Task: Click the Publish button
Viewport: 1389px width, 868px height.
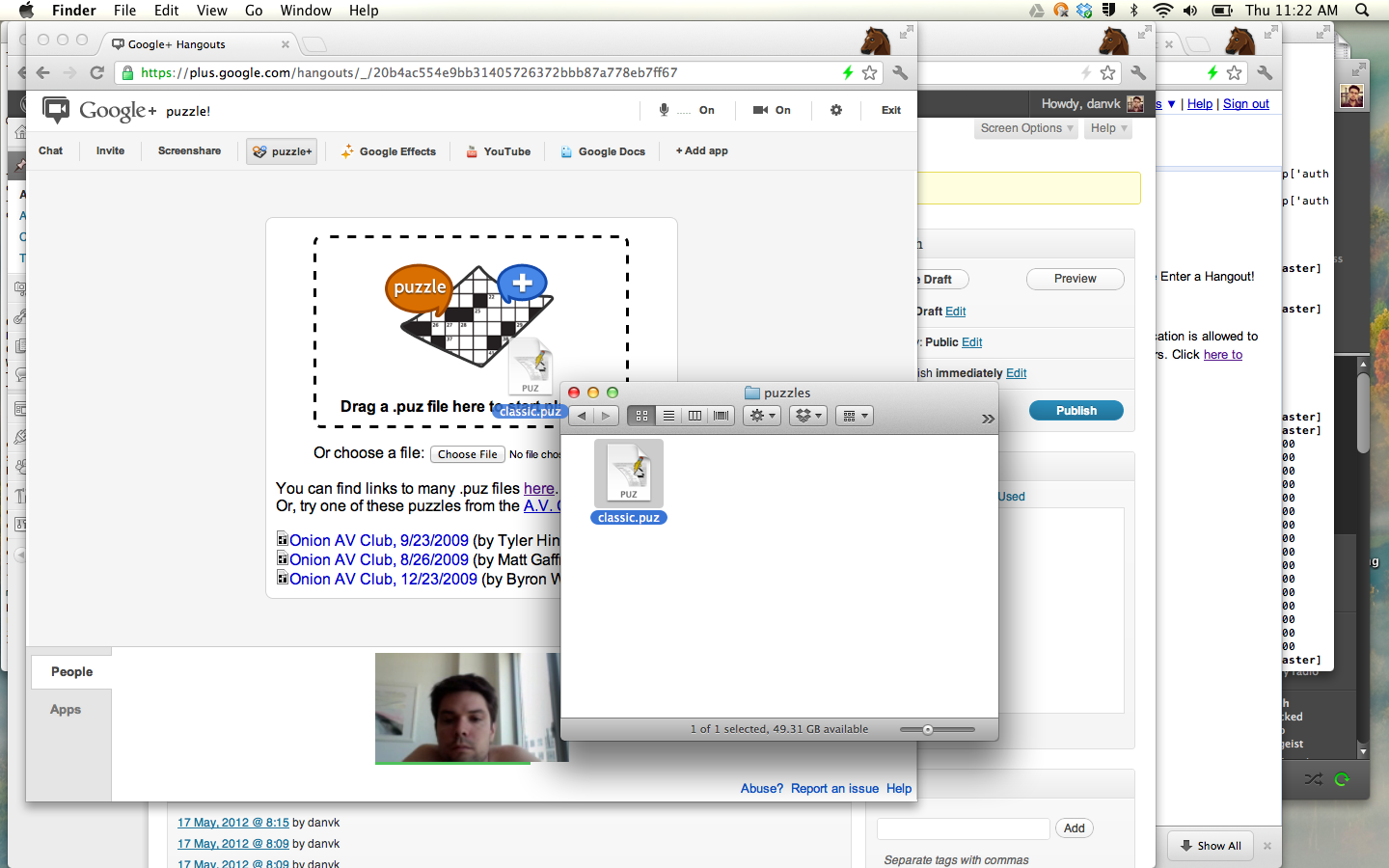Action: point(1076,410)
